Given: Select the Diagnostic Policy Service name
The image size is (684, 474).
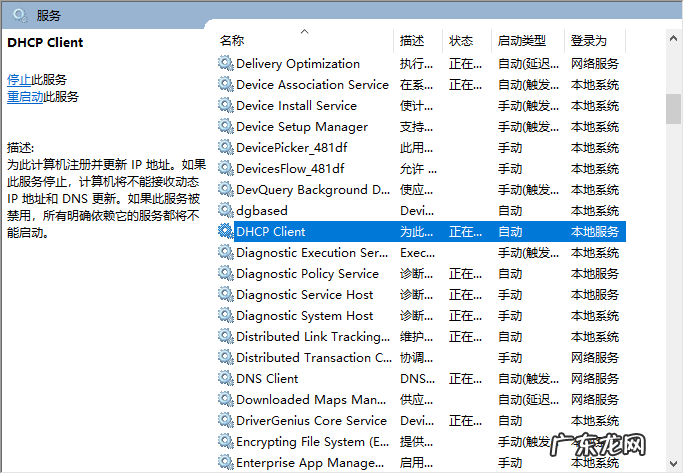Looking at the screenshot, I should pyautogui.click(x=308, y=273).
